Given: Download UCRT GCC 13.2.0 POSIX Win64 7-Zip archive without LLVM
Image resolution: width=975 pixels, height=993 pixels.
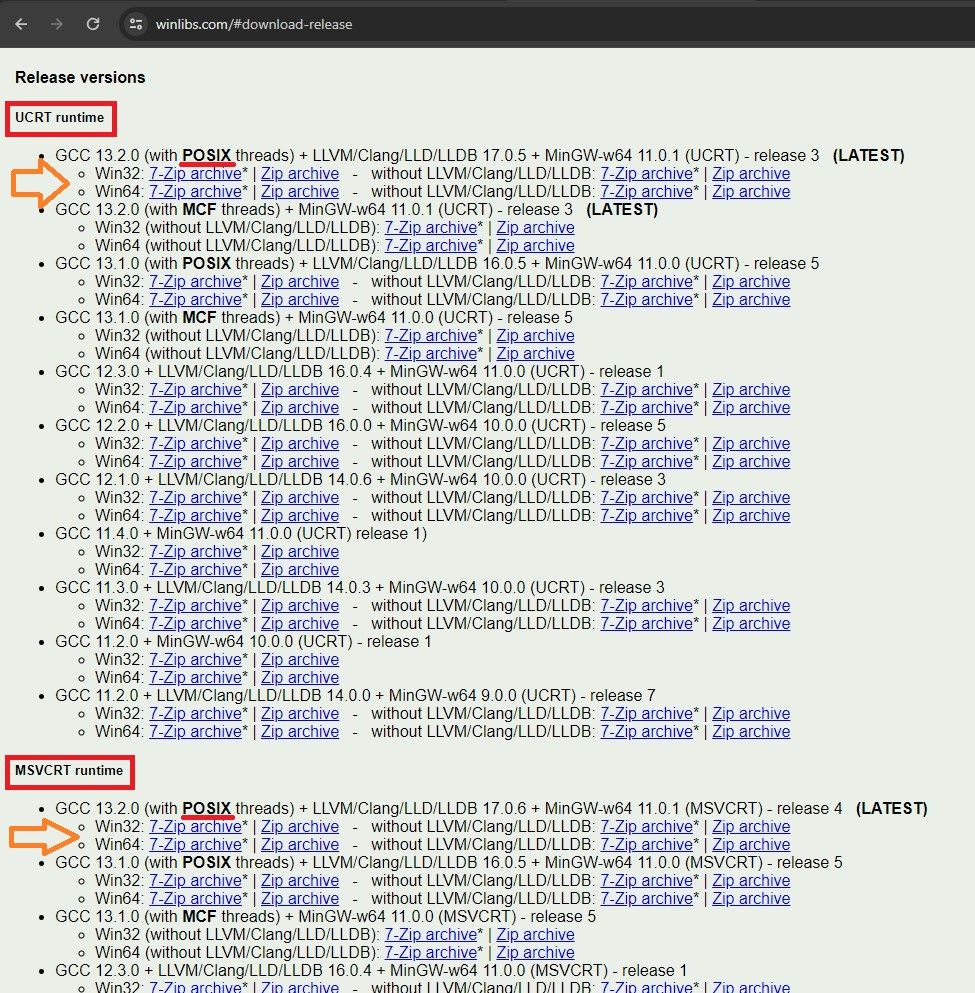Looking at the screenshot, I should tap(646, 191).
